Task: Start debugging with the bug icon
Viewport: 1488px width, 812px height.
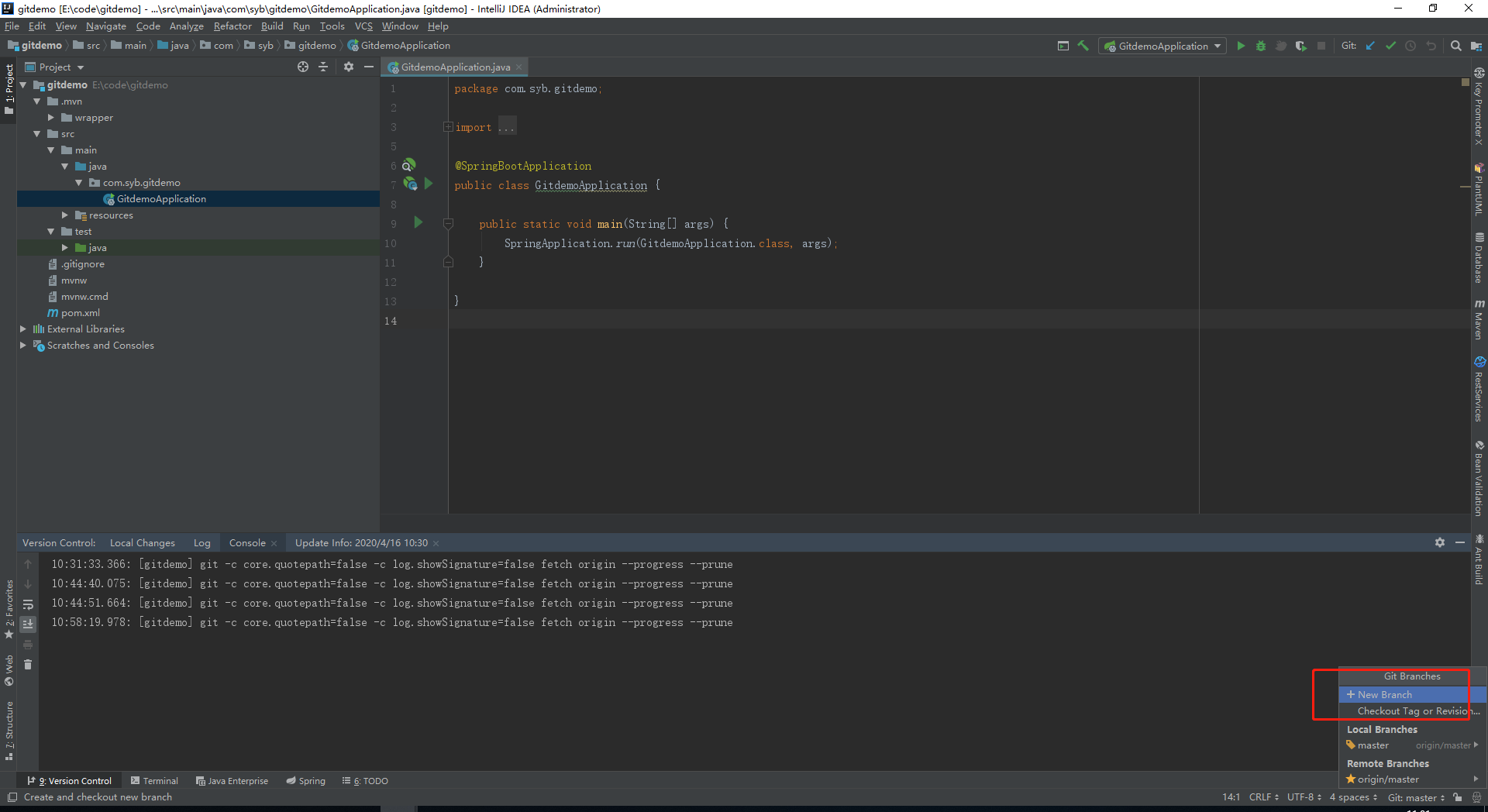Action: [x=1261, y=46]
